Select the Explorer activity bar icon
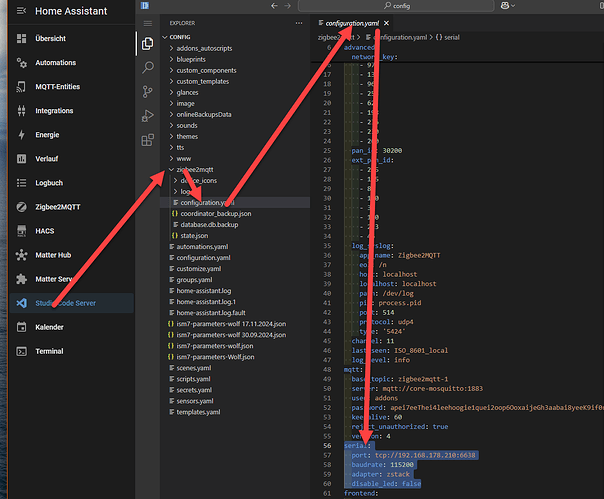 [148, 44]
